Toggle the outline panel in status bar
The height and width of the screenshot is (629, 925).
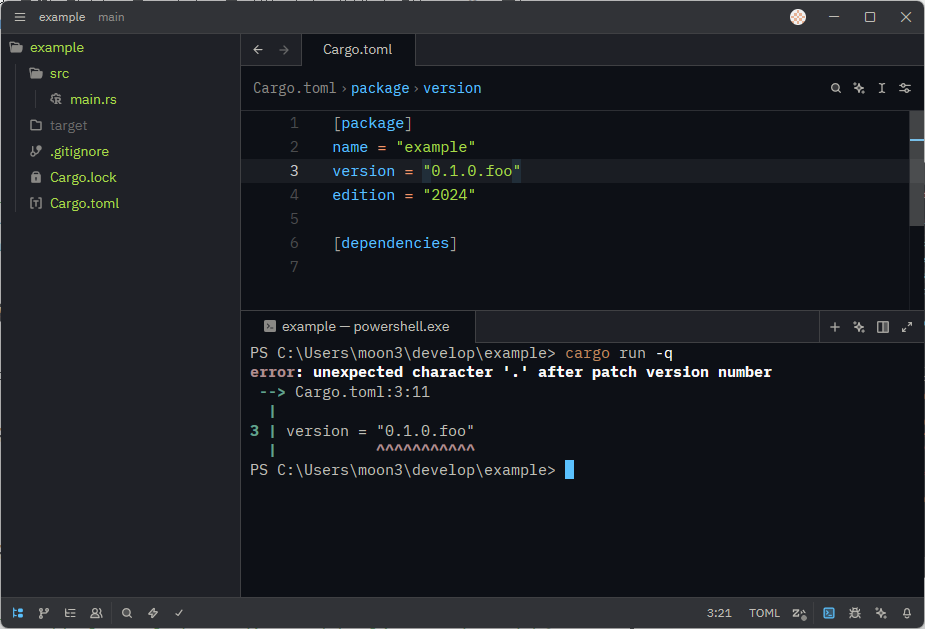(x=70, y=613)
